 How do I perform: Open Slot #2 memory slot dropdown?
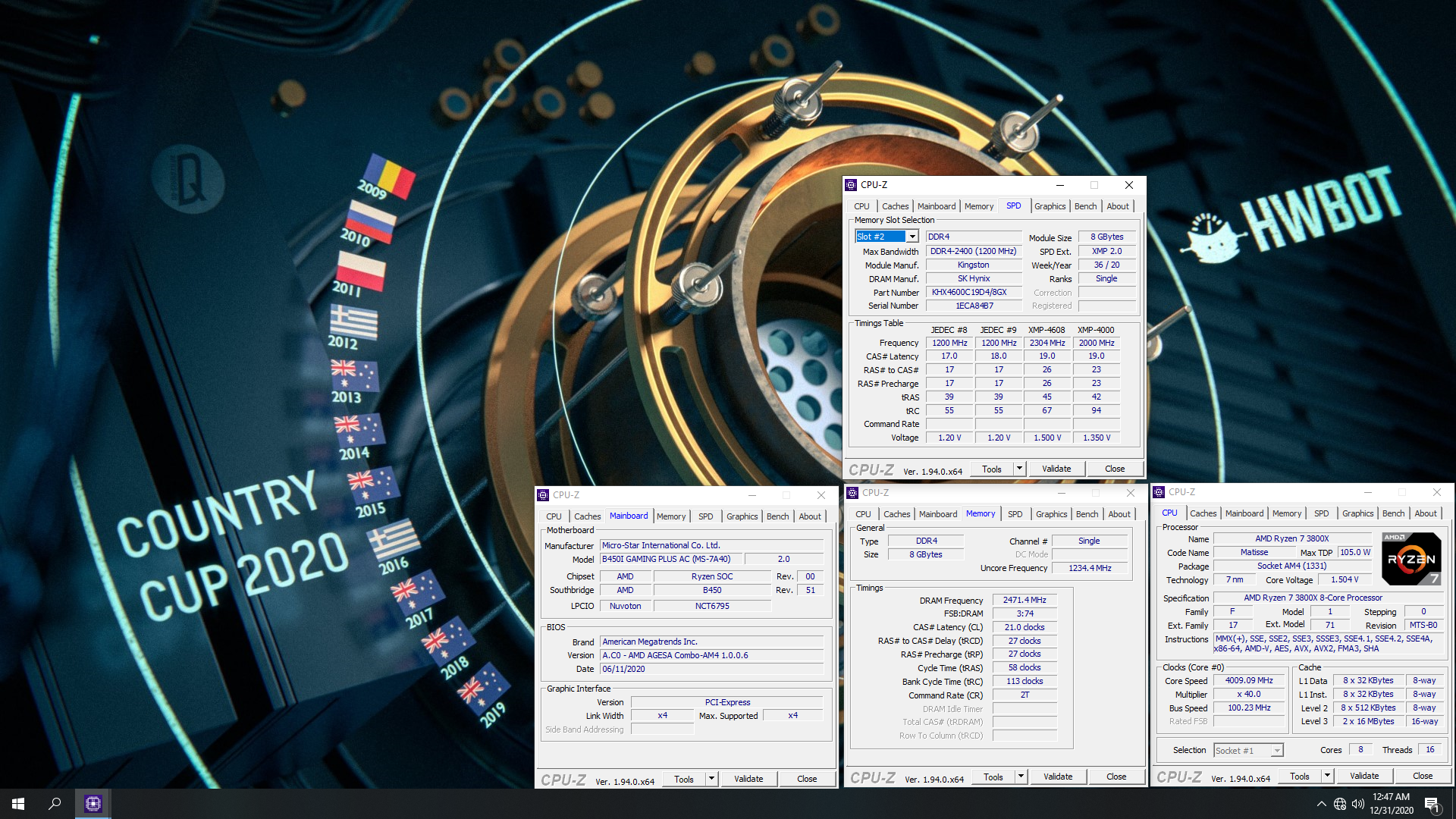[x=913, y=237]
